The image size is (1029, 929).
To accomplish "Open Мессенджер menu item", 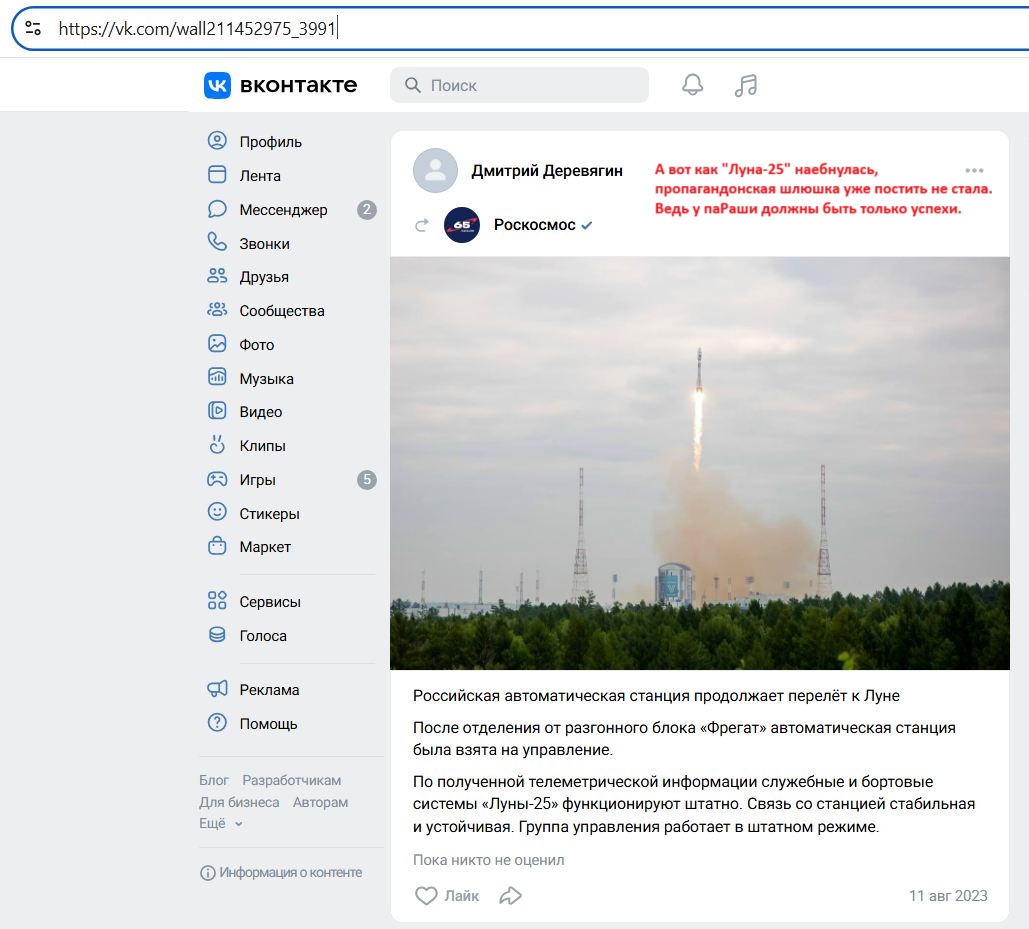I will [284, 210].
